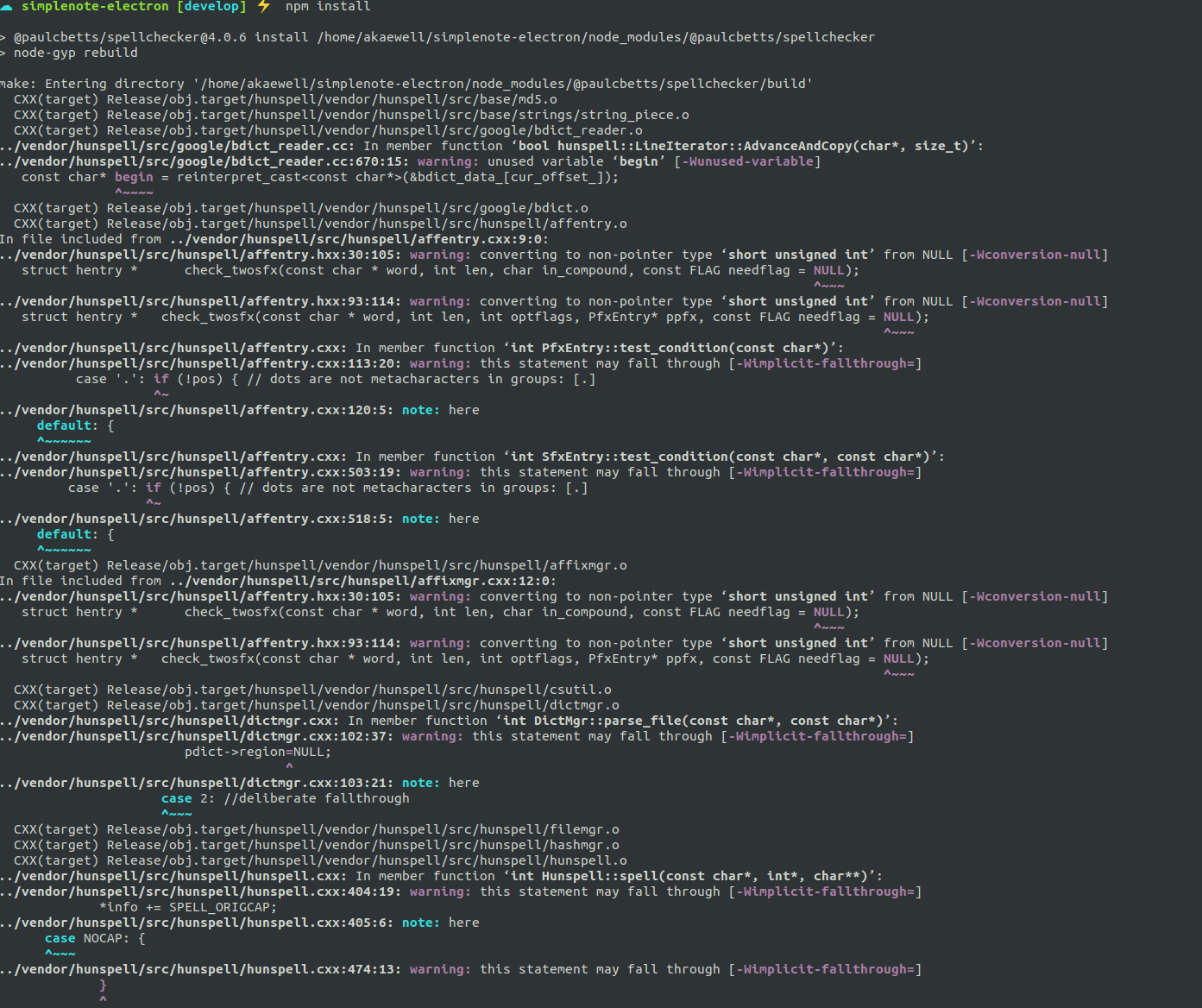The image size is (1202, 1008).
Task: Click the terminal scrollbar on the right edge
Action: (x=1198, y=432)
